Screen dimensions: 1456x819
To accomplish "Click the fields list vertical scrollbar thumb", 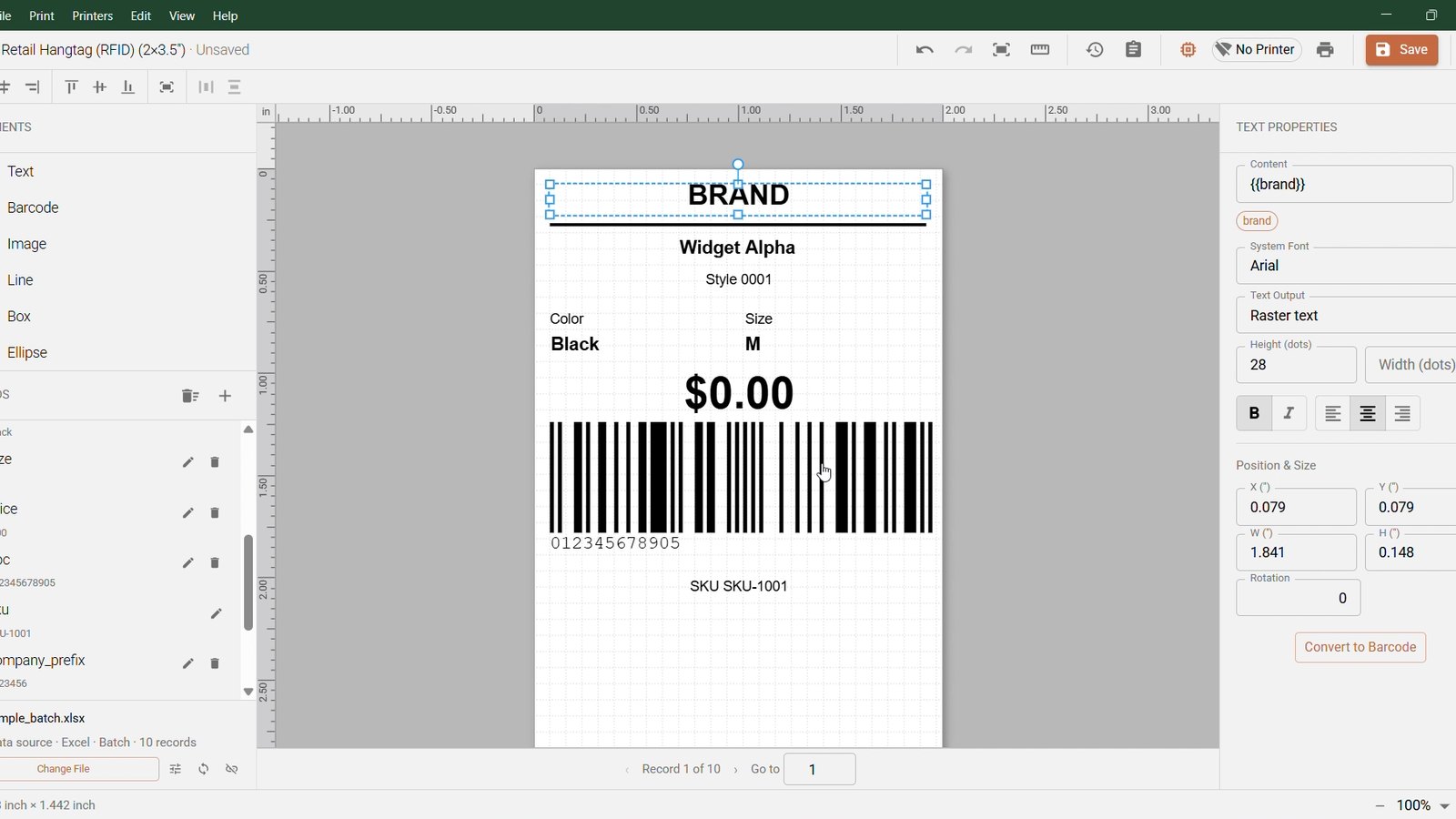I will pos(248,582).
